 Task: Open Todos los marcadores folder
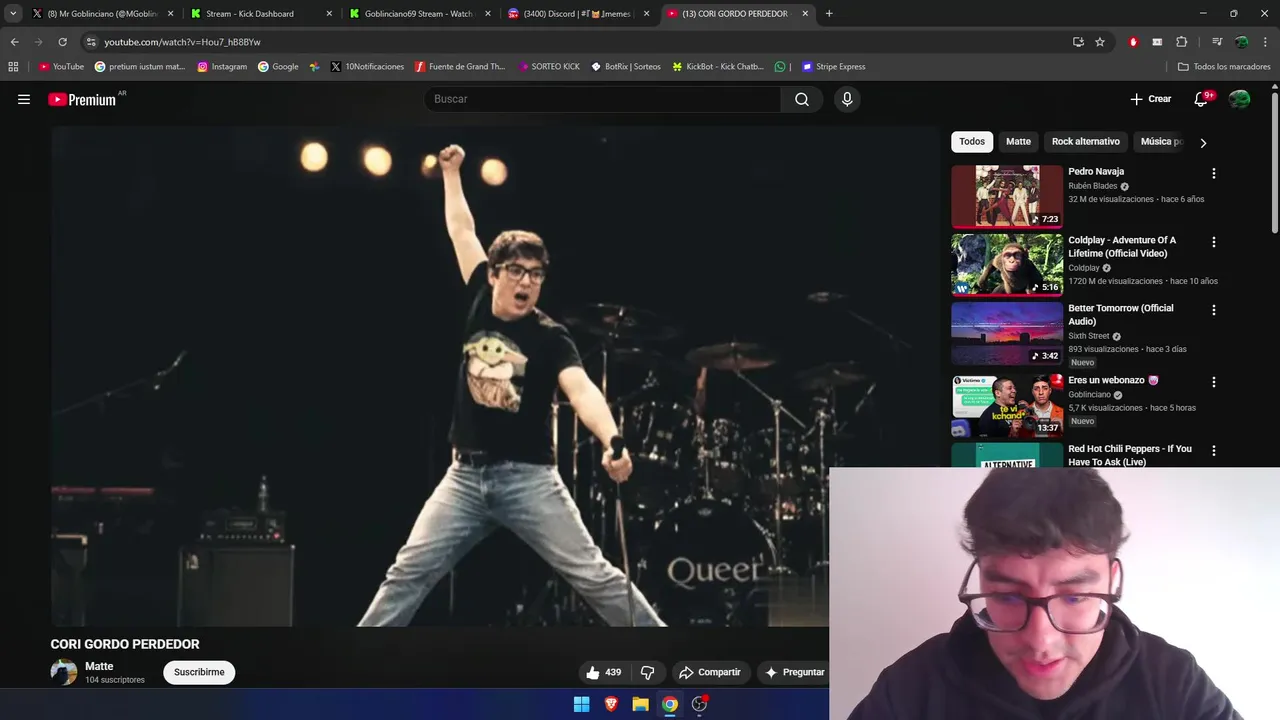(x=1224, y=67)
